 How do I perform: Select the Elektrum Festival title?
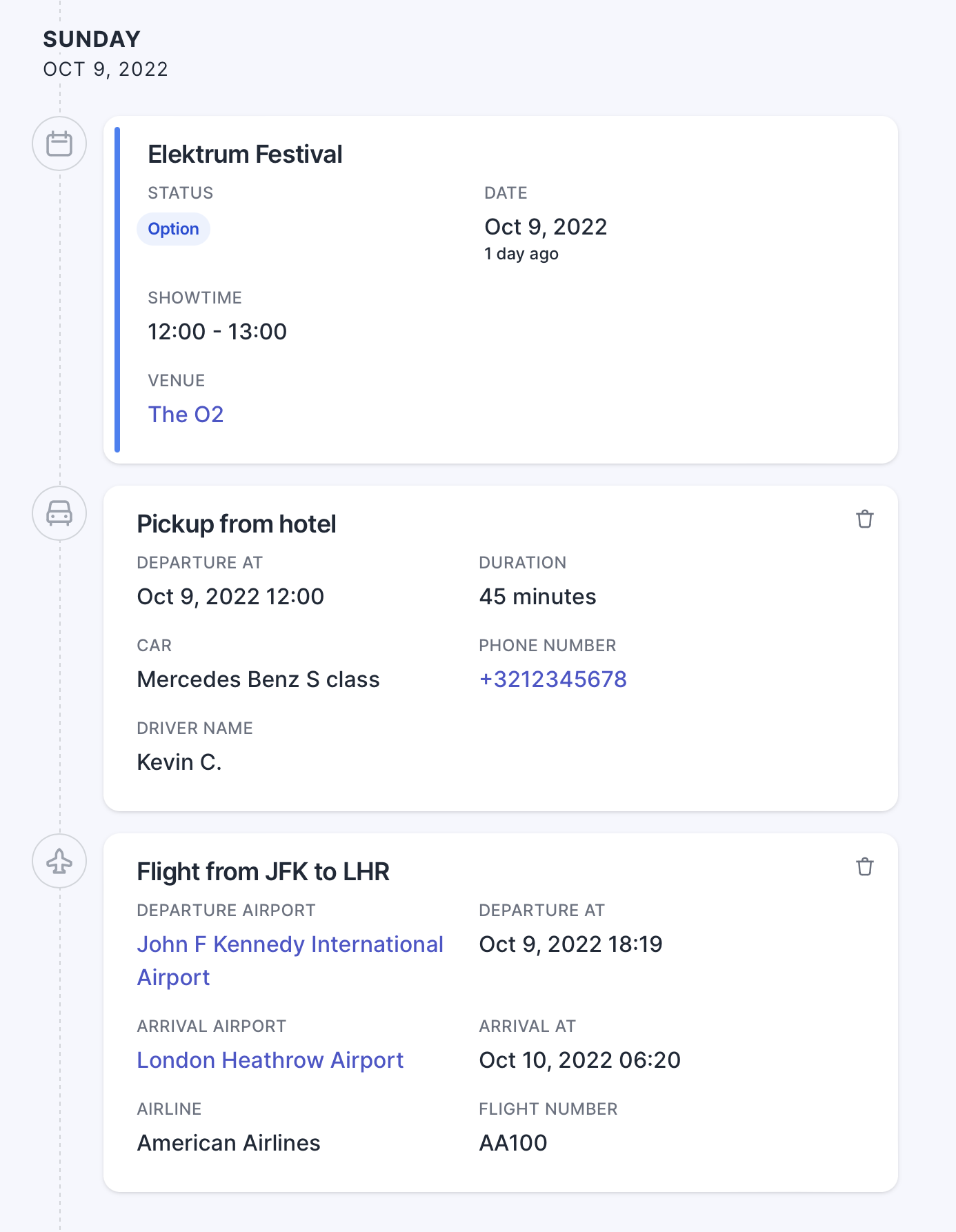point(245,155)
